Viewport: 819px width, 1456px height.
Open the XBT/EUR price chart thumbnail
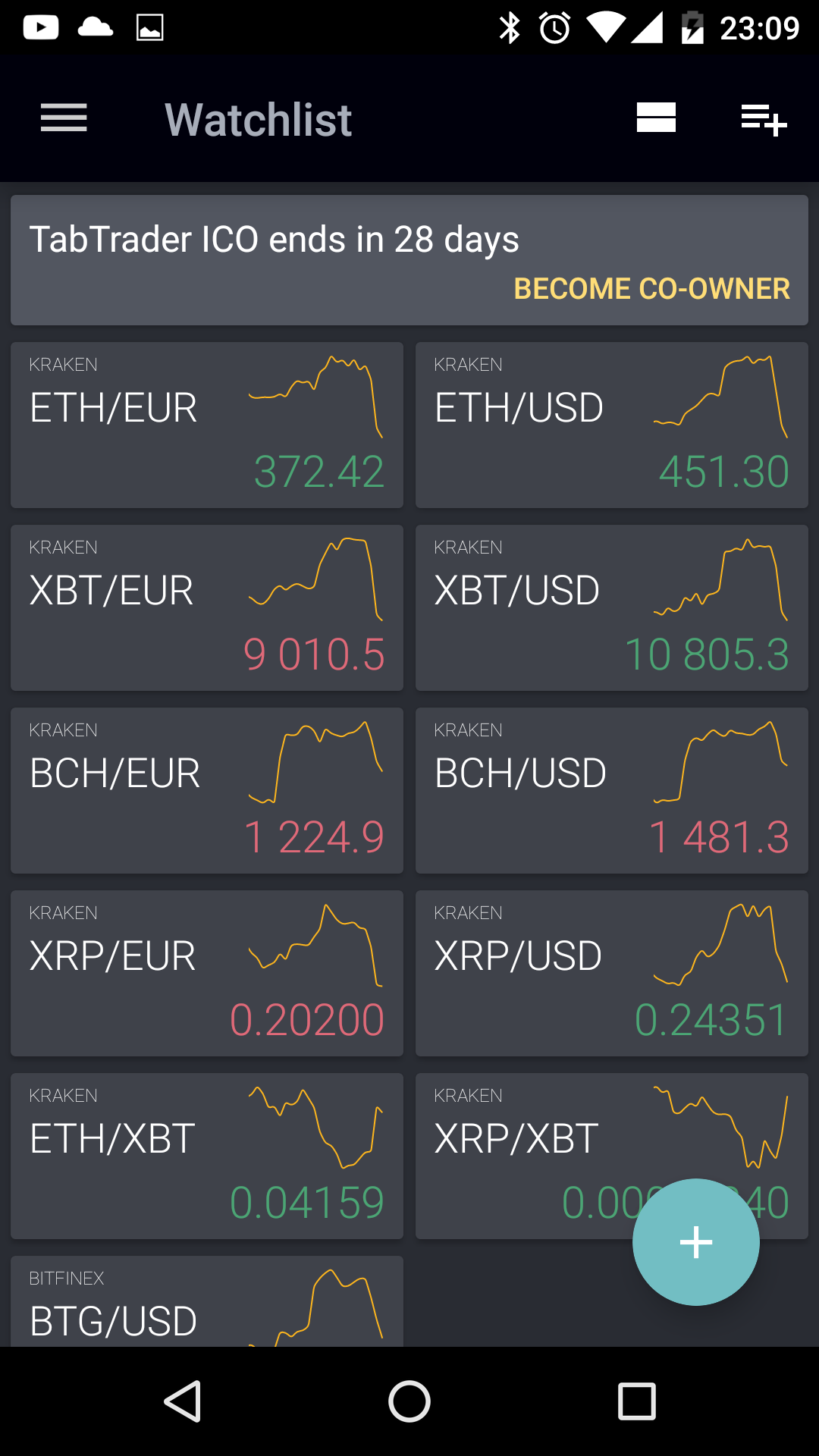[315, 579]
